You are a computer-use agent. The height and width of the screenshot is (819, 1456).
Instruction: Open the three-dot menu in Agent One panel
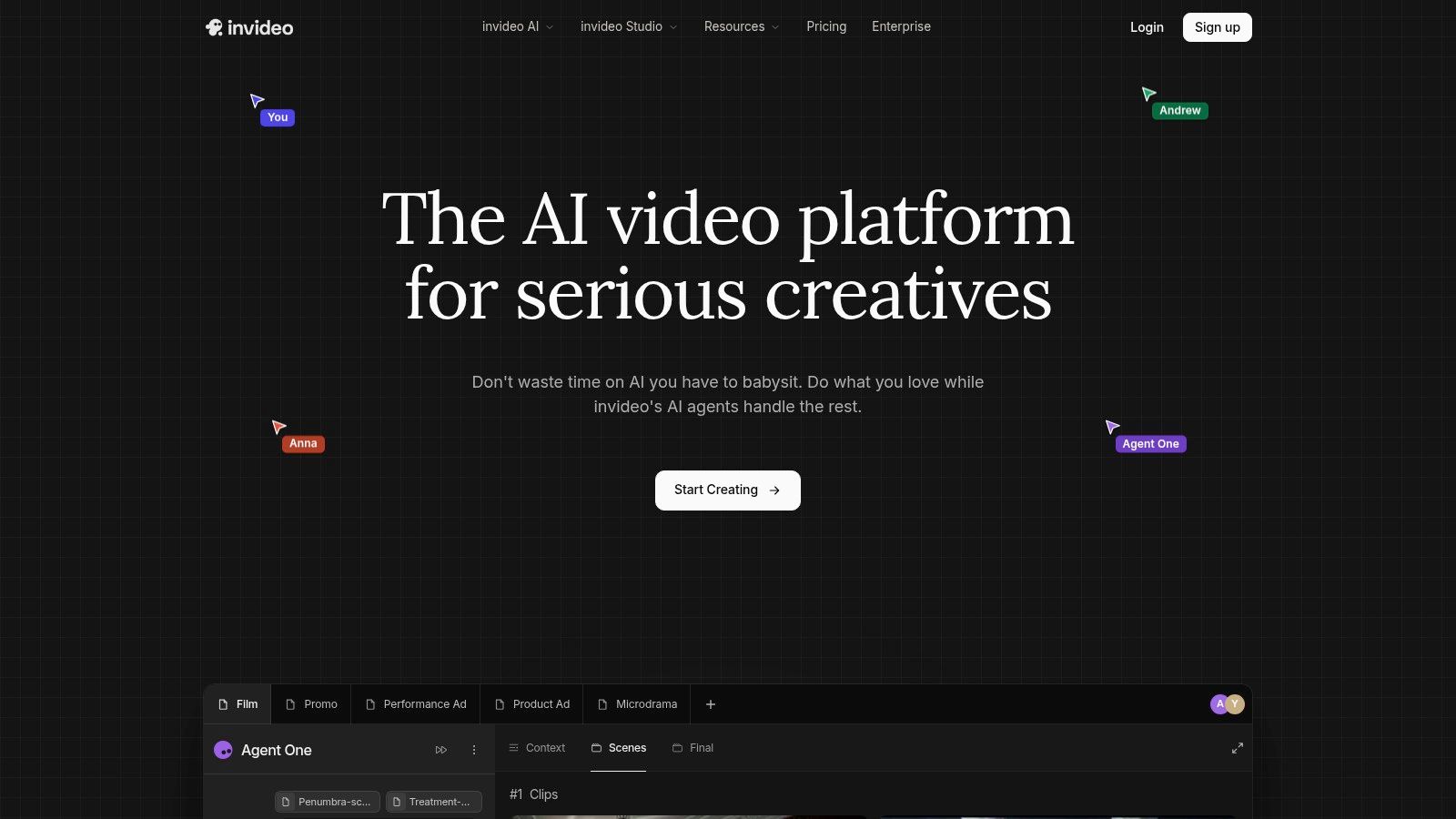point(474,750)
